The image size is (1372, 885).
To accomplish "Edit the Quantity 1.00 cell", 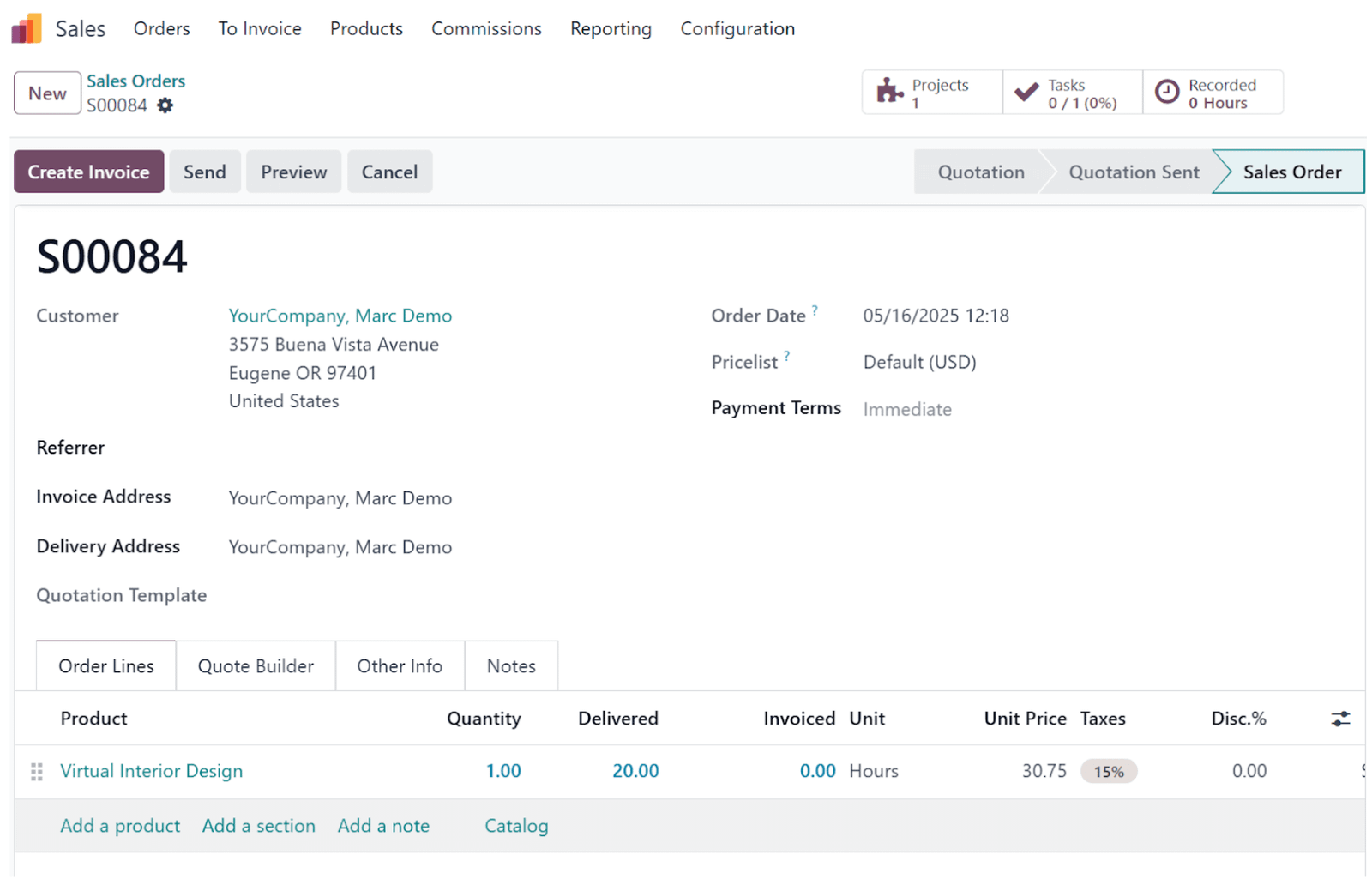I will pyautogui.click(x=503, y=772).
